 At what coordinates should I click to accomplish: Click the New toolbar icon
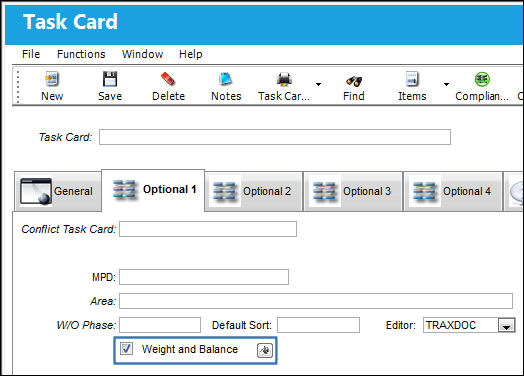(x=52, y=79)
